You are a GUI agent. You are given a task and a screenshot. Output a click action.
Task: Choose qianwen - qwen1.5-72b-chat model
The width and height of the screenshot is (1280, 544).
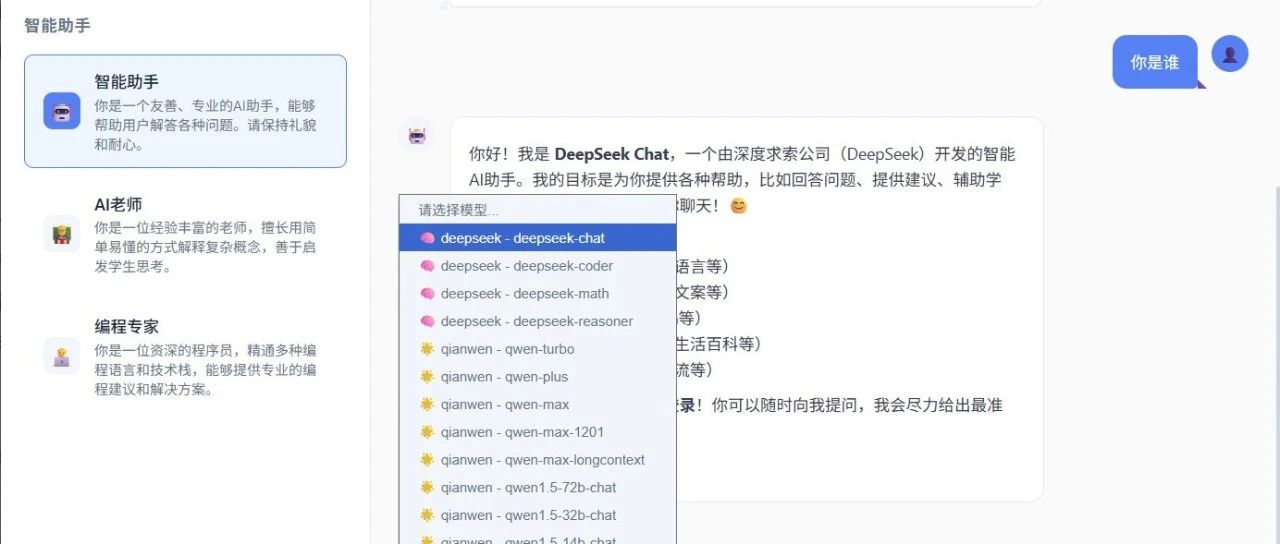coord(537,488)
